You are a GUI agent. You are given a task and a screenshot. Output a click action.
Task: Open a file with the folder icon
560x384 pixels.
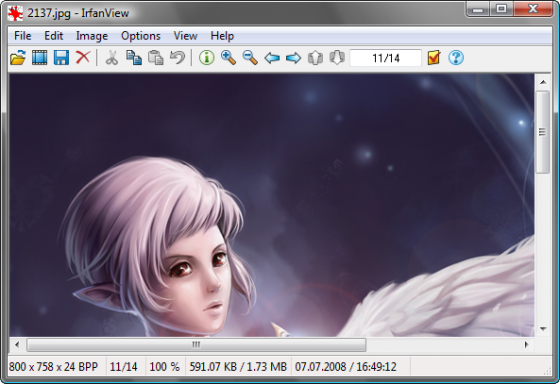(18, 58)
